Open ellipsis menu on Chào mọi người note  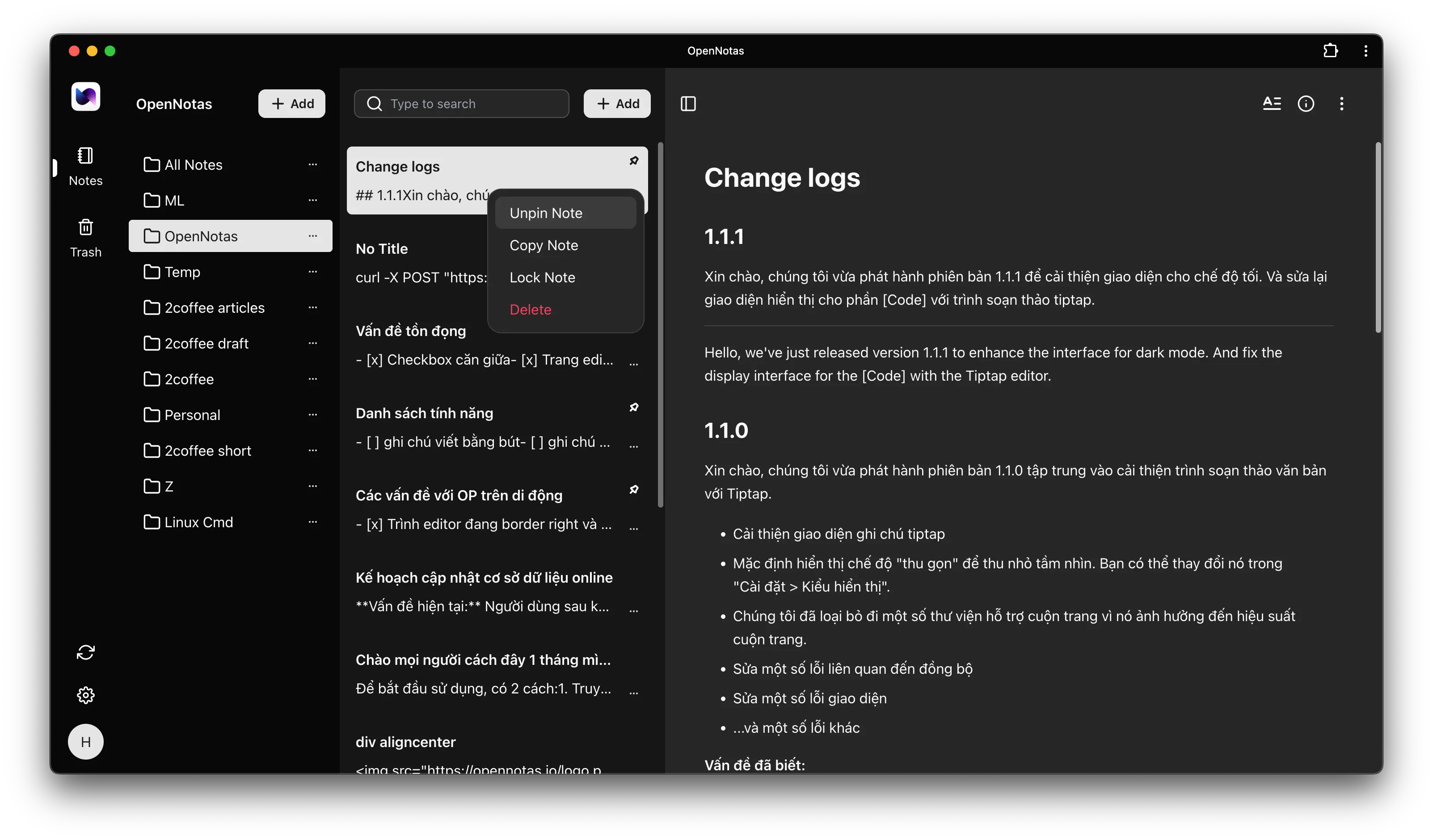(633, 693)
